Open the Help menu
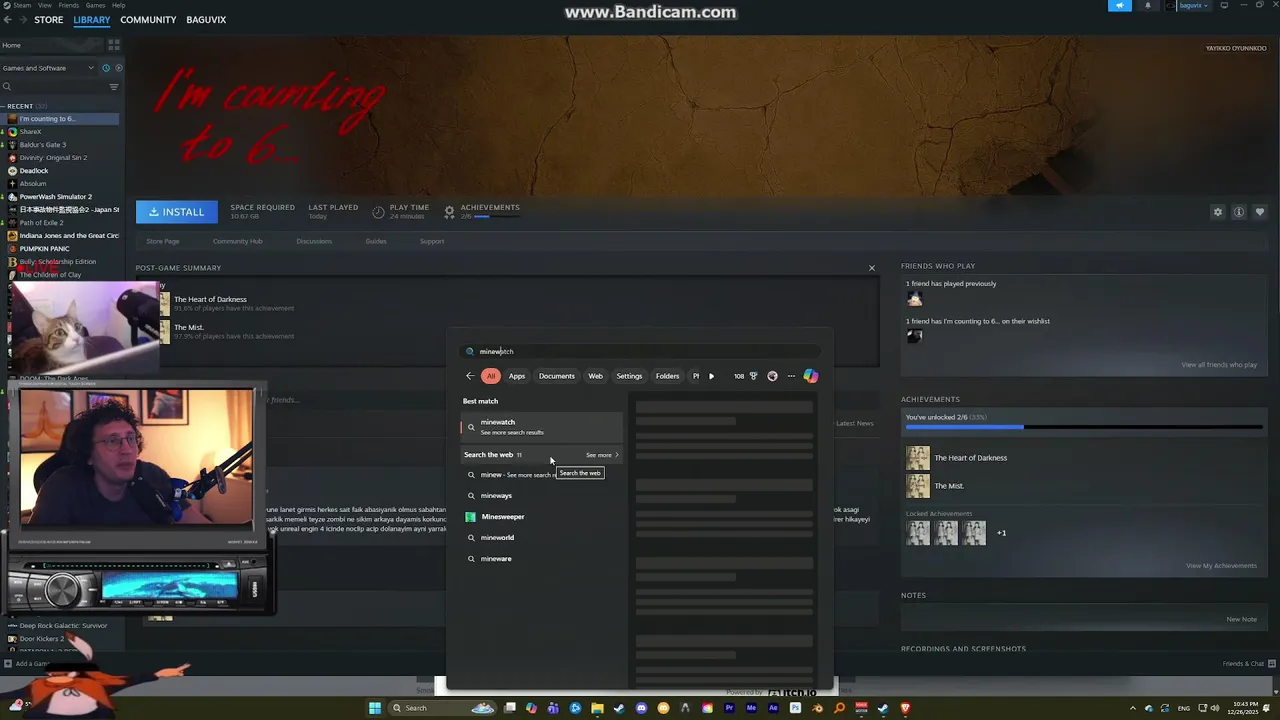This screenshot has height=720, width=1280. tap(119, 5)
